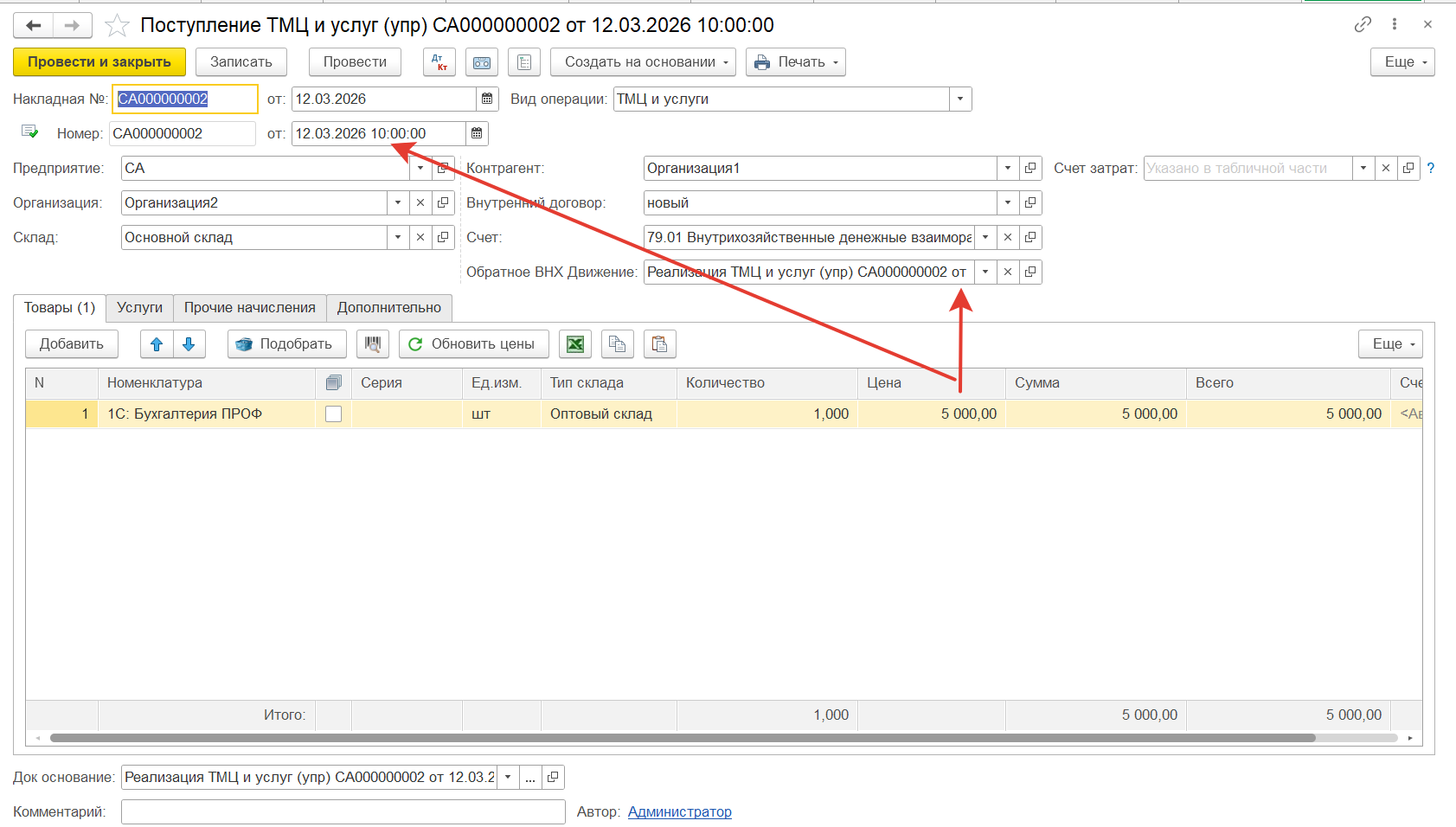Expand Внутренний договор dropdown list
Image resolution: width=1456 pixels, height=827 pixels.
[x=1008, y=202]
